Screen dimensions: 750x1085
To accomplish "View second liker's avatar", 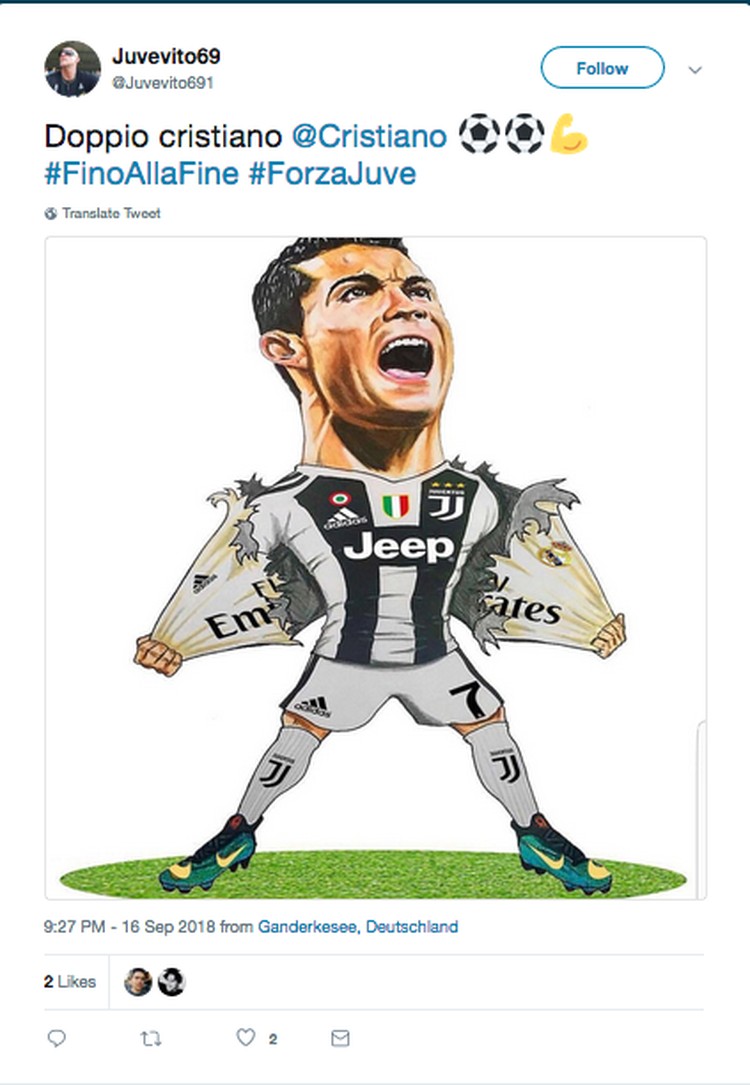I will tap(172, 982).
